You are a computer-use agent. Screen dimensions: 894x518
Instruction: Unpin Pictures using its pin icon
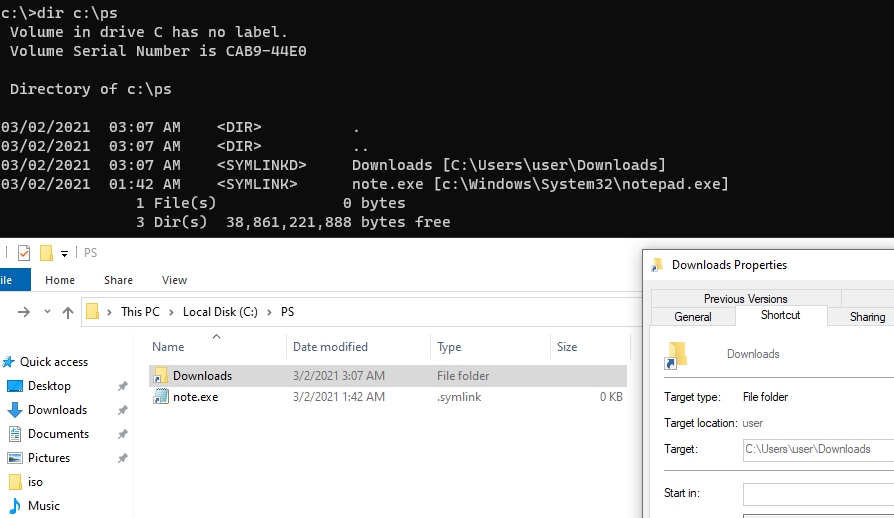coord(122,458)
